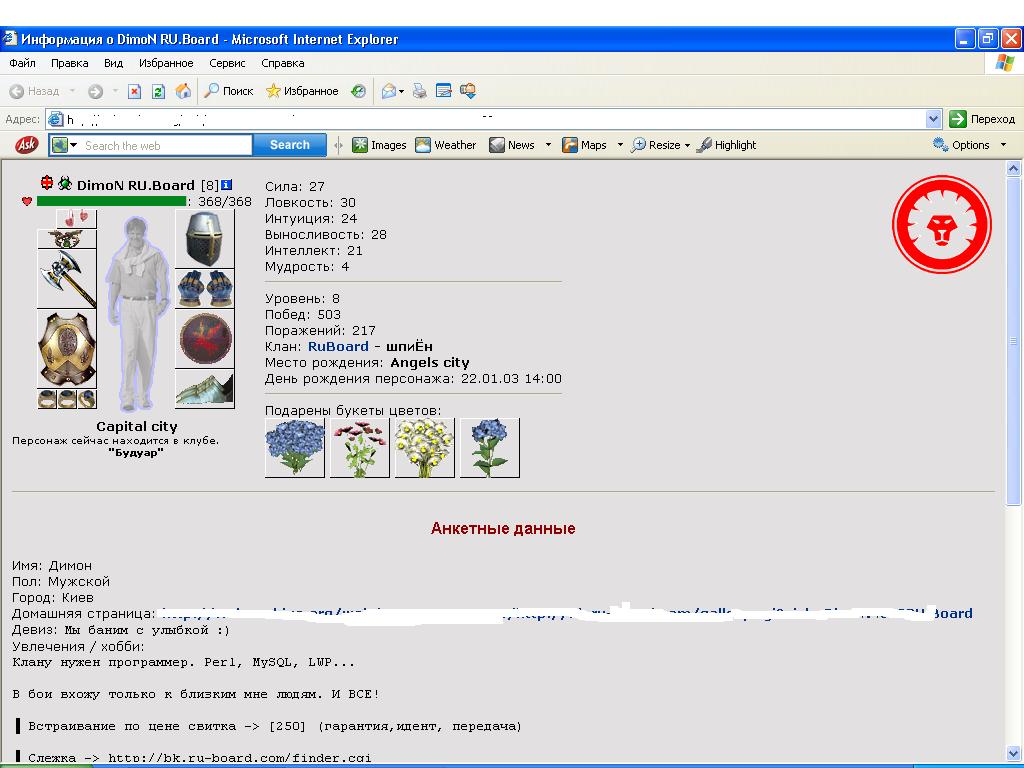The image size is (1024, 768).
Task: Click the blue info icon next to [8]
Action: (226, 185)
